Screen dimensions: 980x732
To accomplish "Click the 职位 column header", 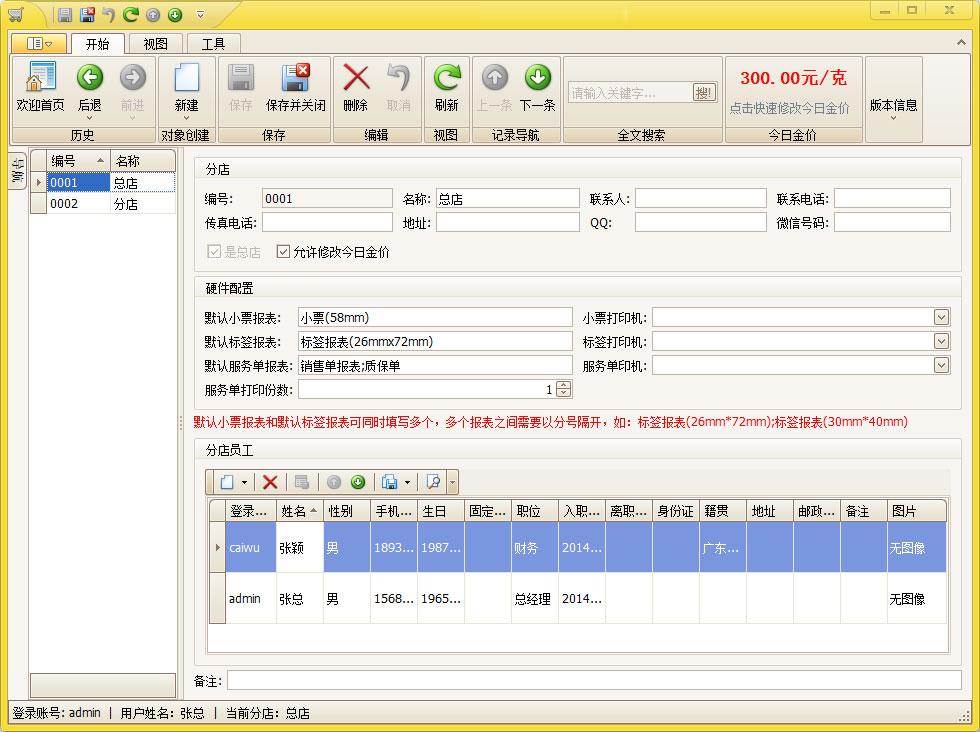I will click(534, 511).
